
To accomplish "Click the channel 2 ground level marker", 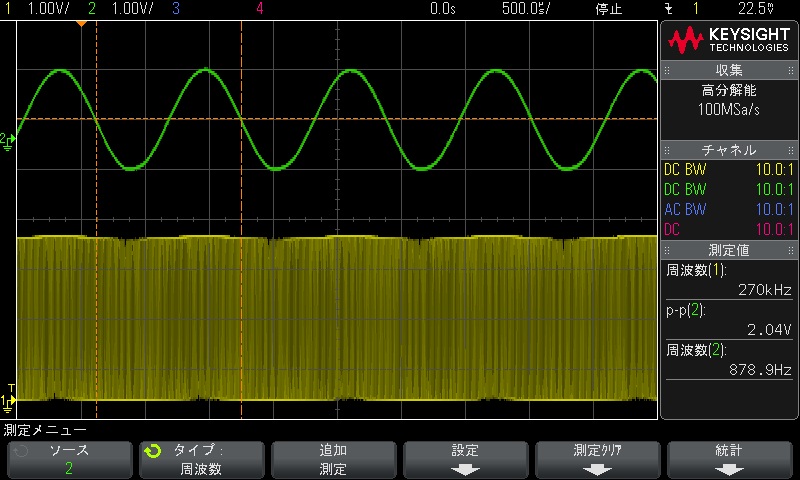I will pos(7,139).
